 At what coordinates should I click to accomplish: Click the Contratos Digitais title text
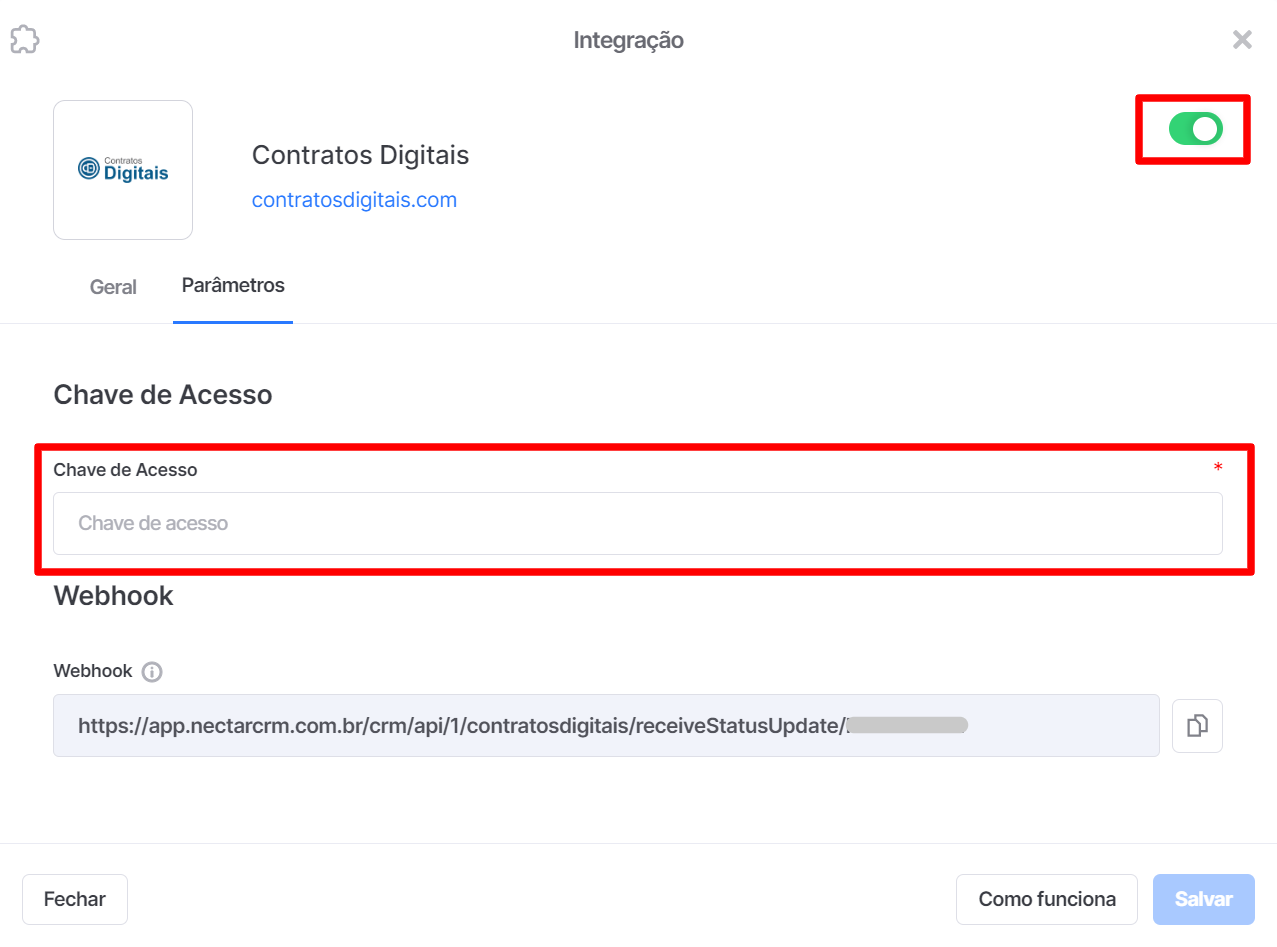coord(360,155)
